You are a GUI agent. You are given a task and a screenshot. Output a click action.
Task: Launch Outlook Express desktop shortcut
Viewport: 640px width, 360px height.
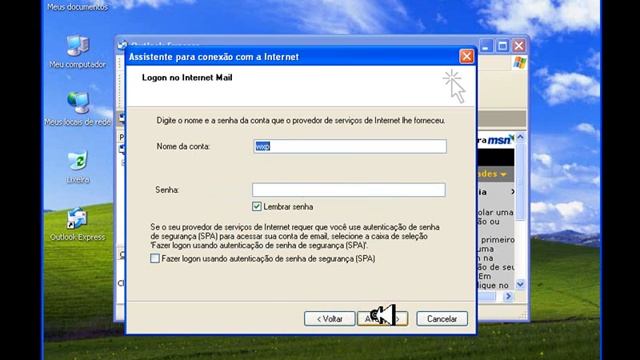(x=78, y=224)
